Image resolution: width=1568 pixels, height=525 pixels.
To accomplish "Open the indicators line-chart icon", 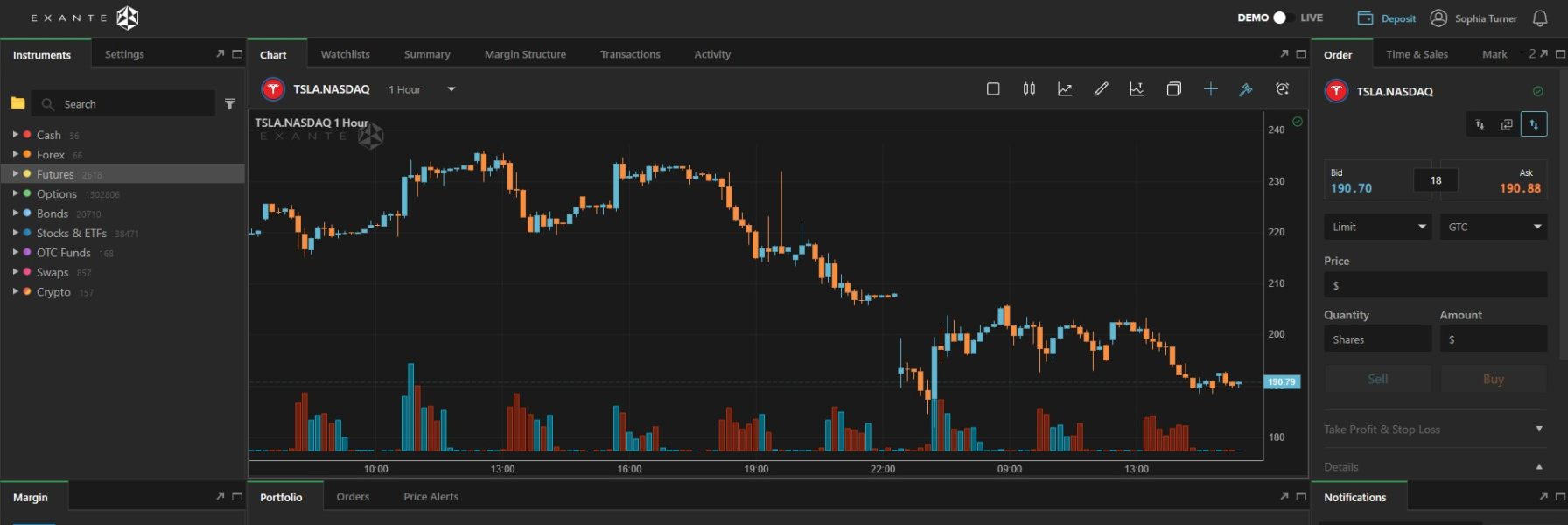I will coord(1065,88).
